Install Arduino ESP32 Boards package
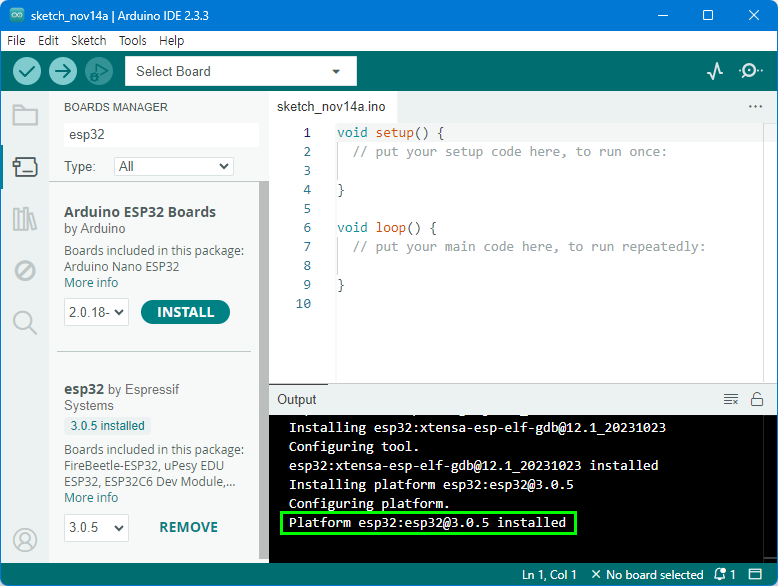Image resolution: width=778 pixels, height=586 pixels. (185, 312)
